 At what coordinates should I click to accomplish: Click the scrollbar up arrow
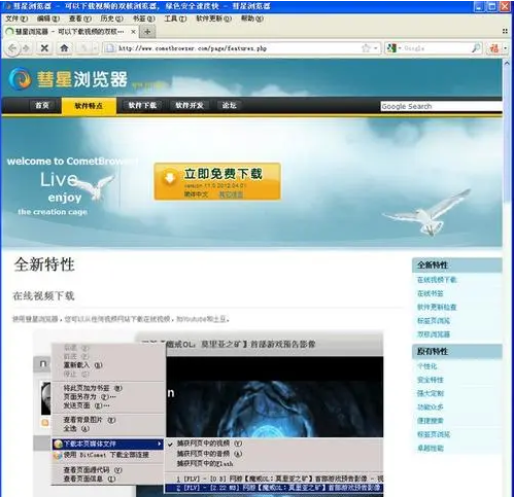507,63
